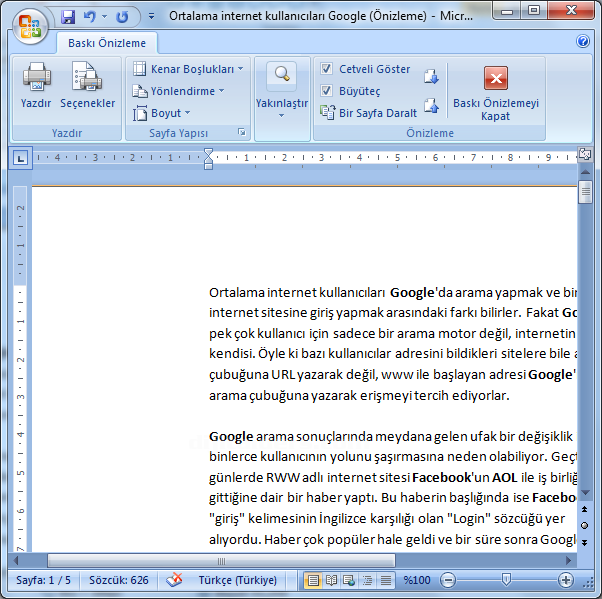This screenshot has width=602, height=599.
Task: Click the zoom out minus button
Action: pyautogui.click(x=448, y=580)
